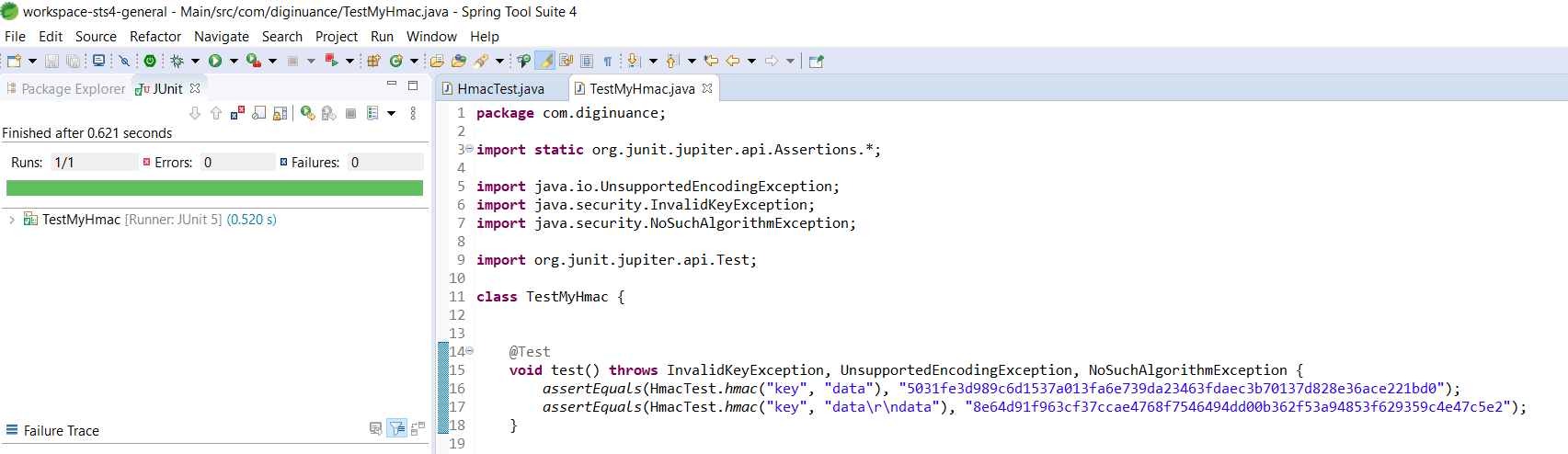Click Show Stack Trace in Console icon

375,428
